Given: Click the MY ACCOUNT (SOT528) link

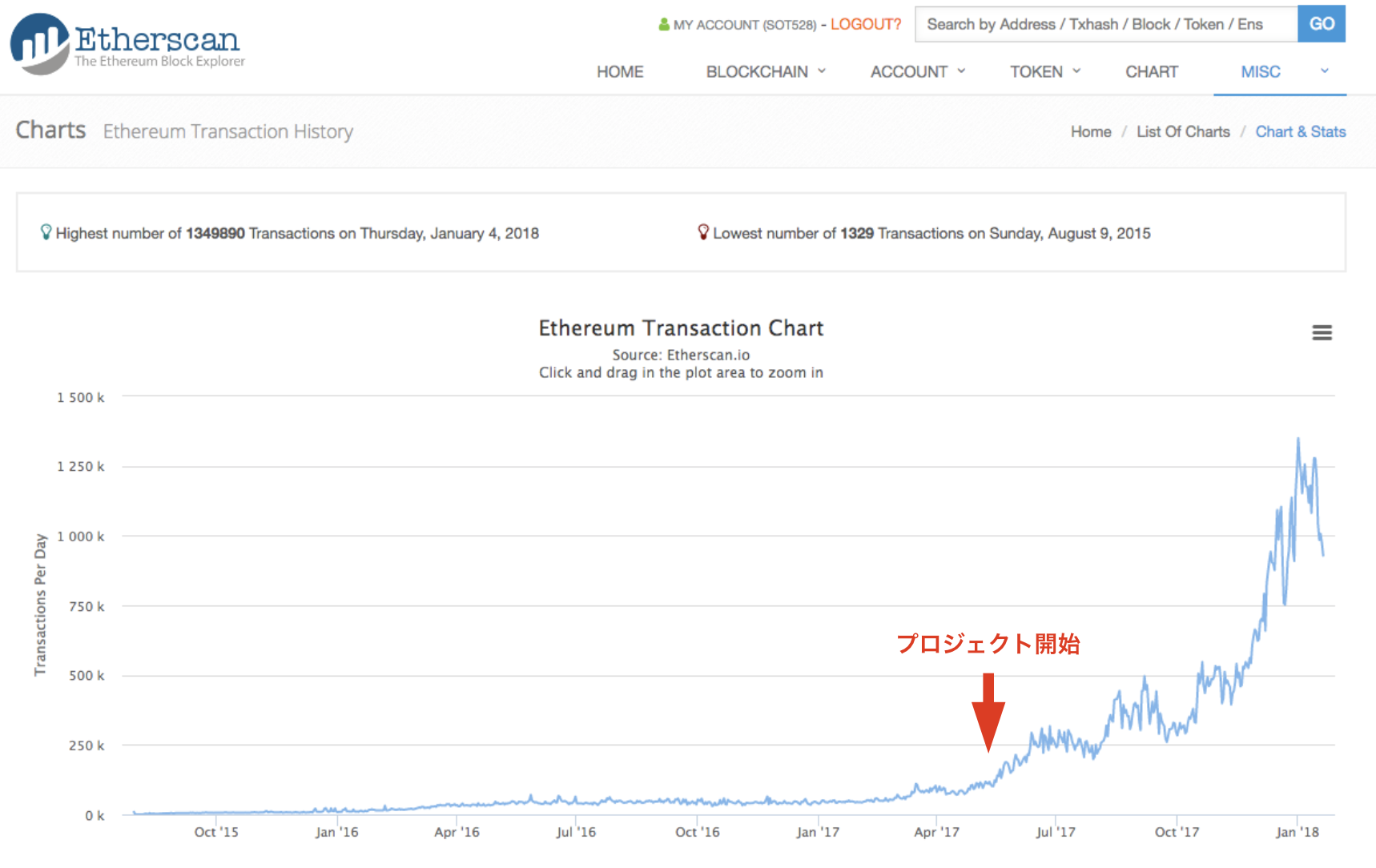Looking at the screenshot, I should [744, 25].
